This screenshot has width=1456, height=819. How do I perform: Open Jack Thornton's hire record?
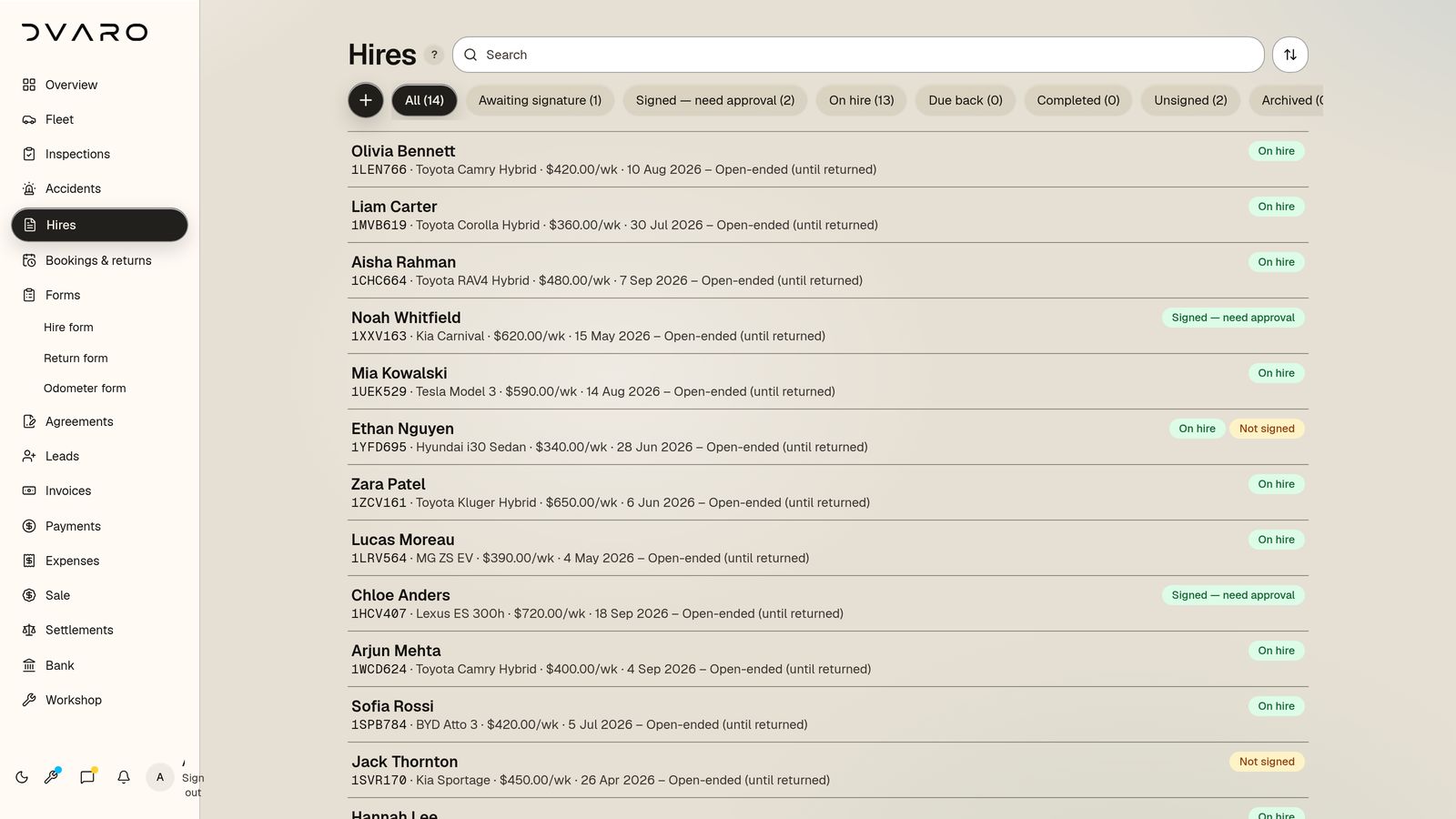coord(828,770)
